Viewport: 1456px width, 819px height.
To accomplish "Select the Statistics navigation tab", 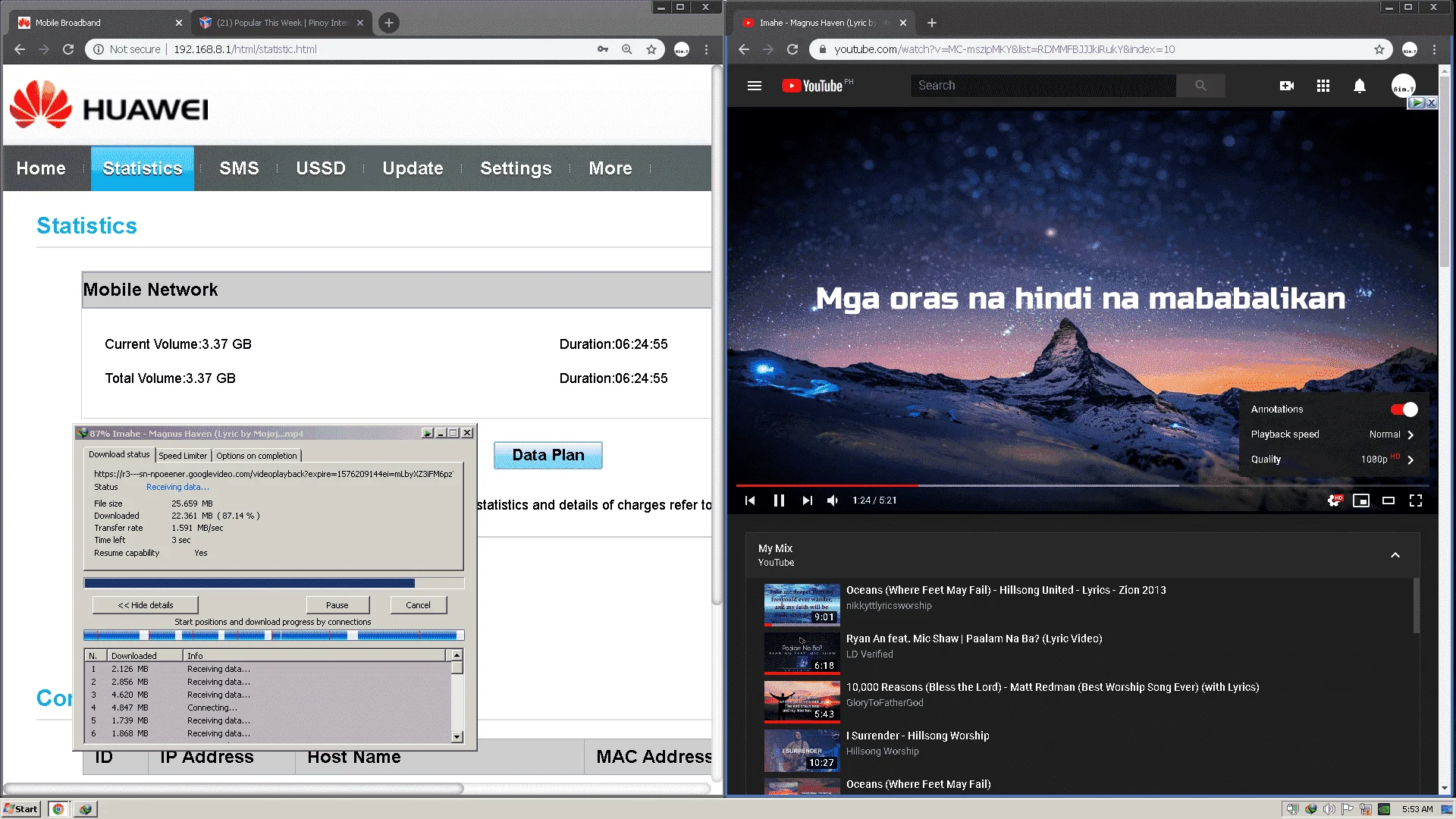I will tap(143, 168).
